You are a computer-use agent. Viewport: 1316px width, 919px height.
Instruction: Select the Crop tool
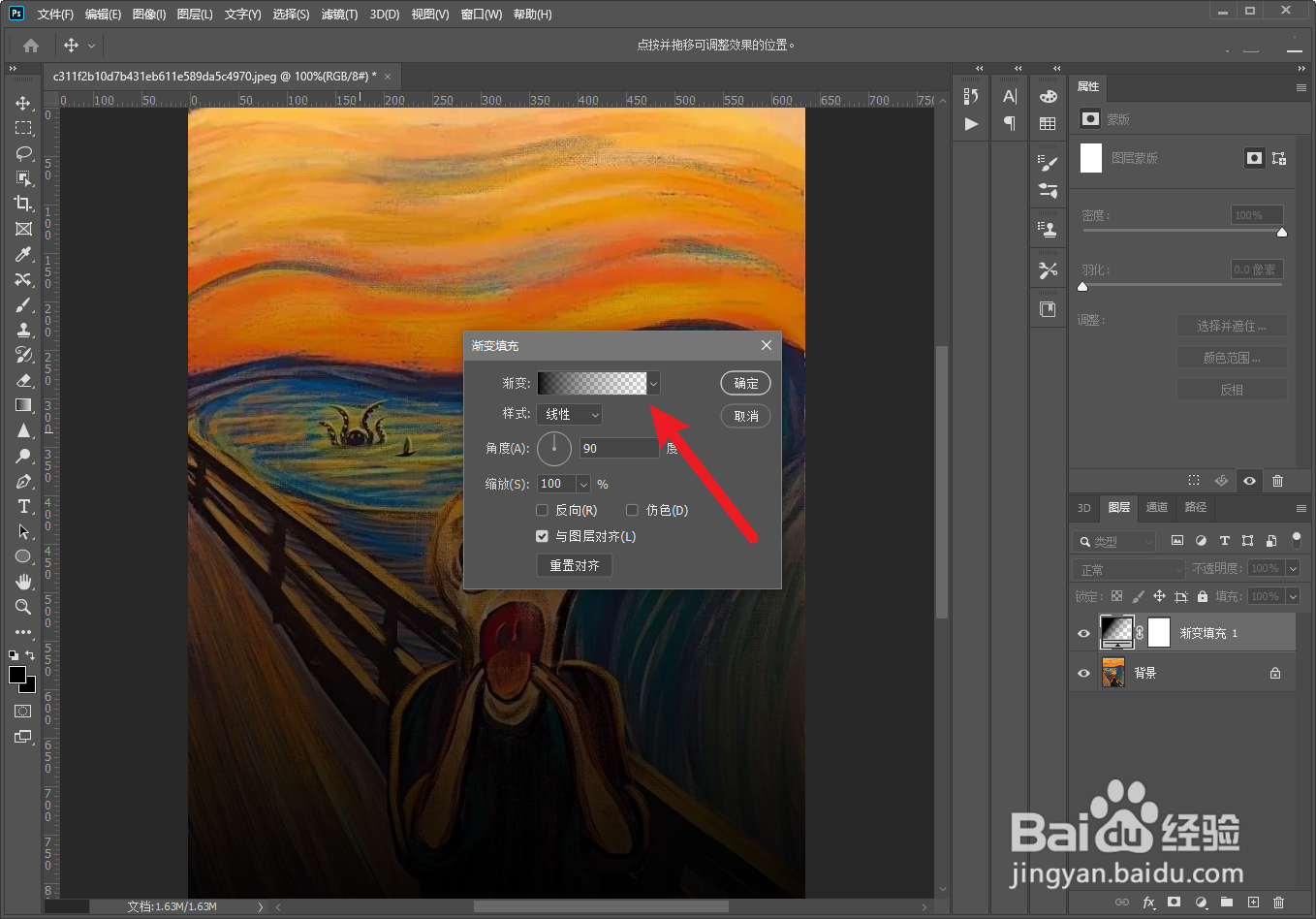pyautogui.click(x=23, y=204)
